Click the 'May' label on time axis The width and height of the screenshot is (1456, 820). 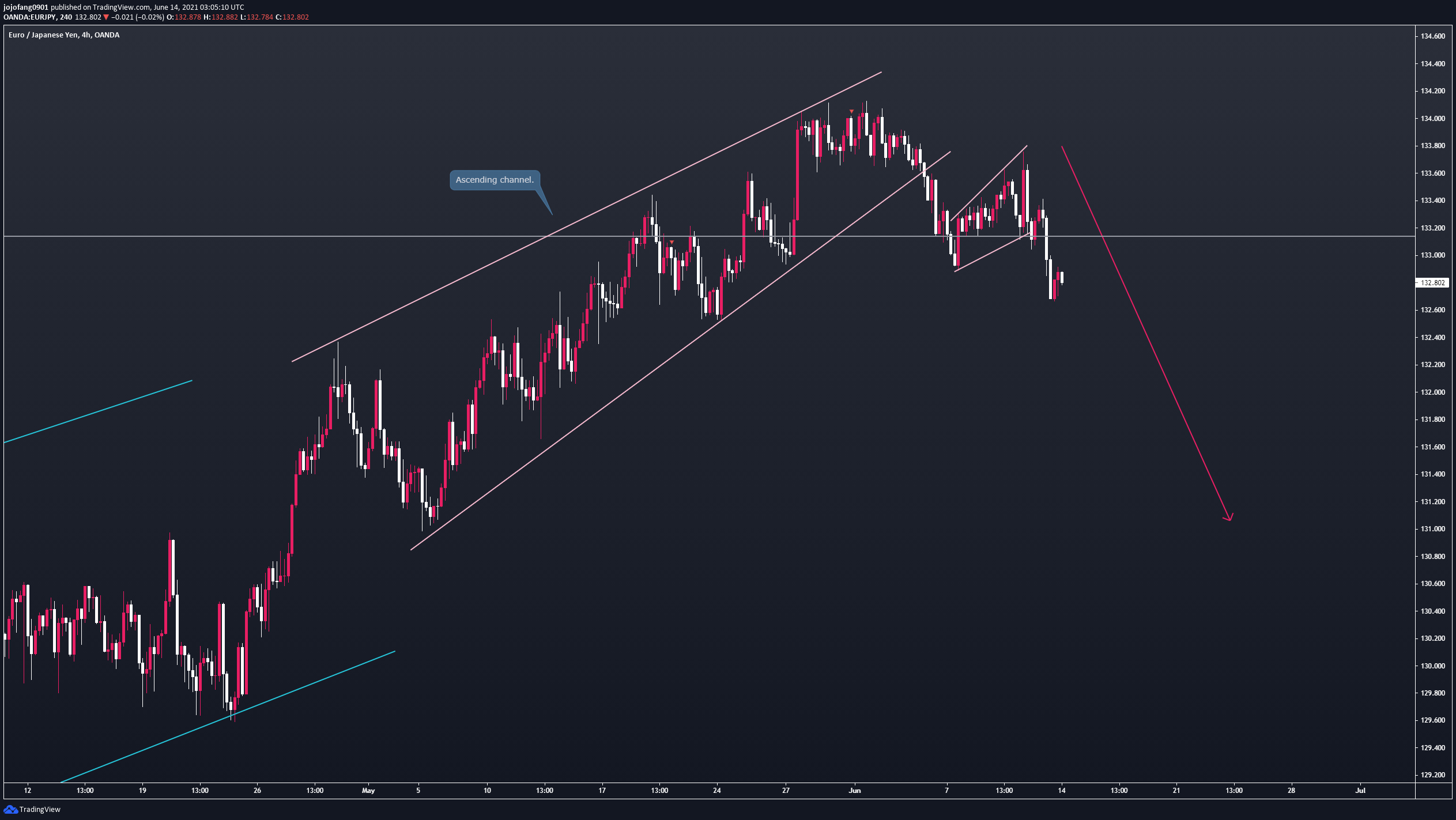click(x=368, y=791)
